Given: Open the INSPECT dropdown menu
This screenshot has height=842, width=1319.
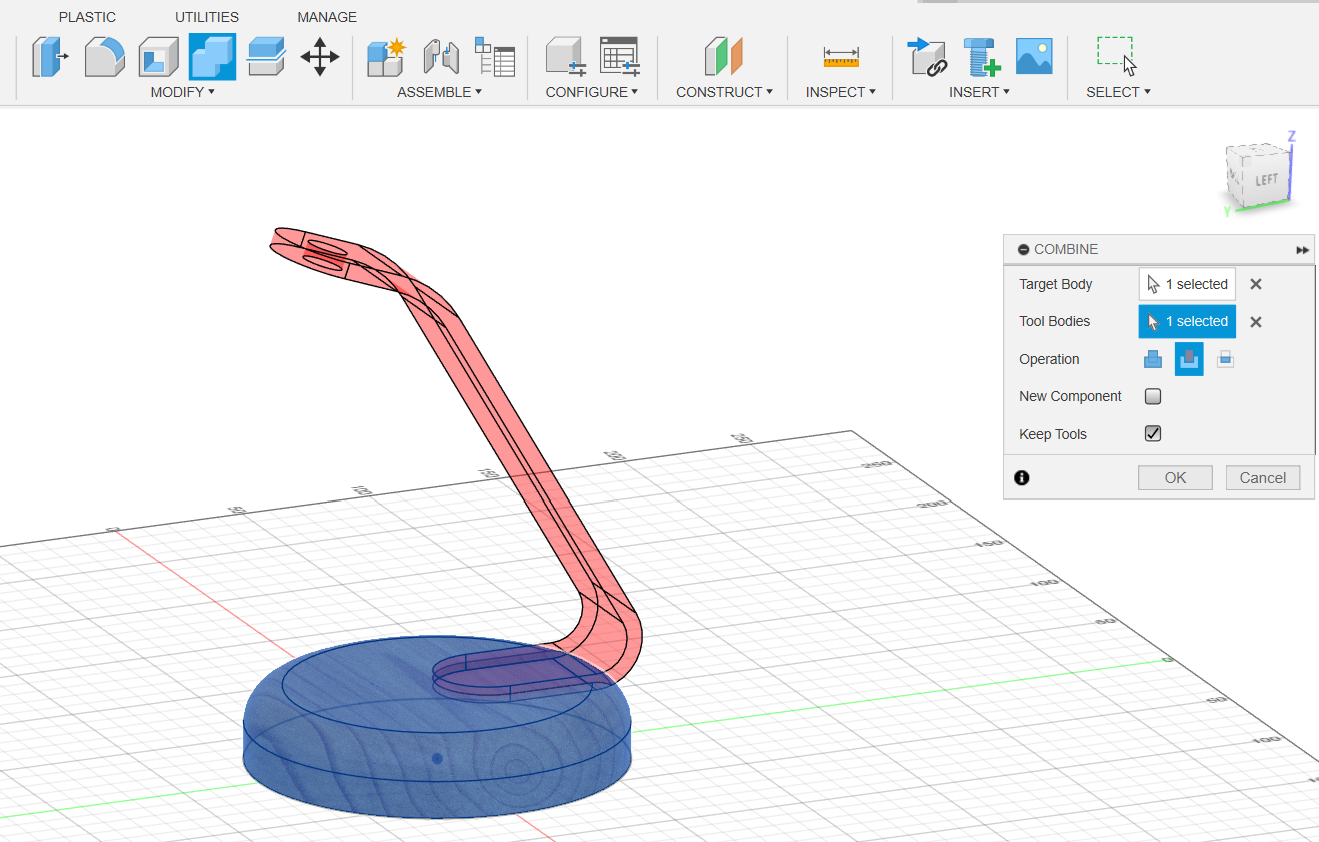Looking at the screenshot, I should (841, 92).
